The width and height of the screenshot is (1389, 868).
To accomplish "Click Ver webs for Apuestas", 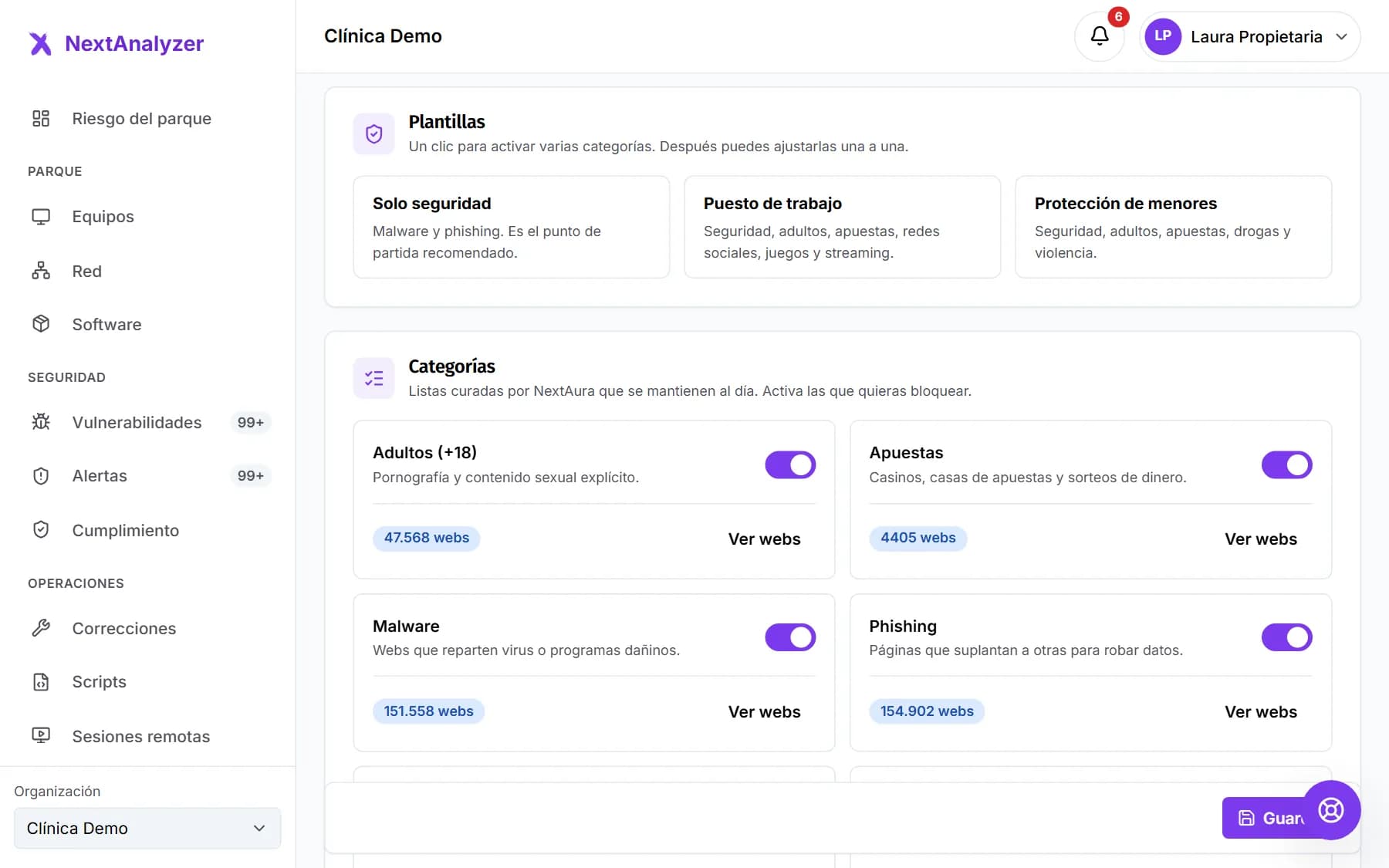I will pos(1261,539).
